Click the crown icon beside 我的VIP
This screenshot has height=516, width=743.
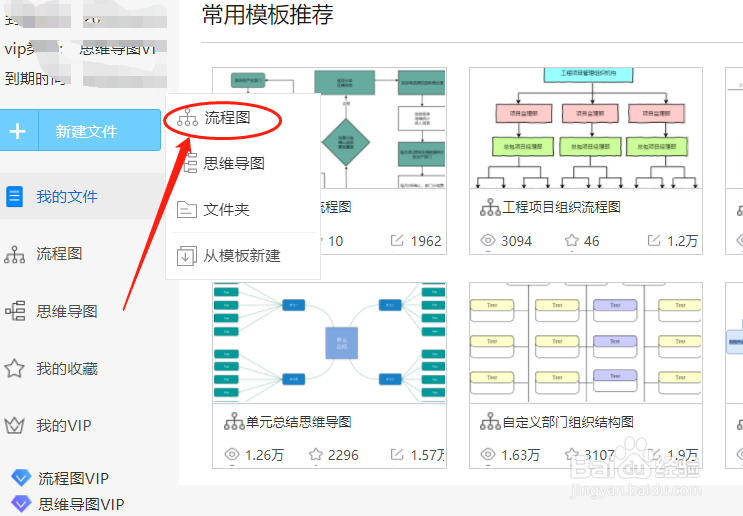point(14,425)
